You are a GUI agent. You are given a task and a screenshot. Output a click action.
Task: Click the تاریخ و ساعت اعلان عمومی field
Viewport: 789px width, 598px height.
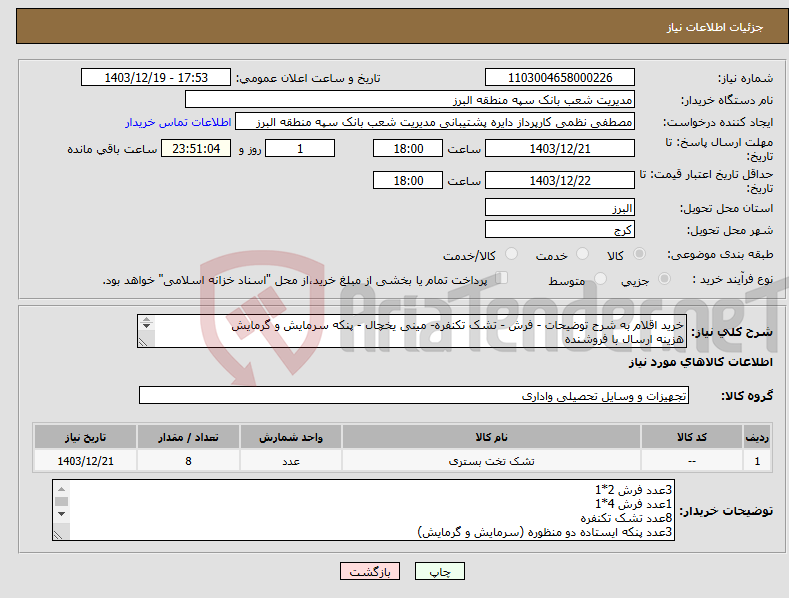(155, 78)
